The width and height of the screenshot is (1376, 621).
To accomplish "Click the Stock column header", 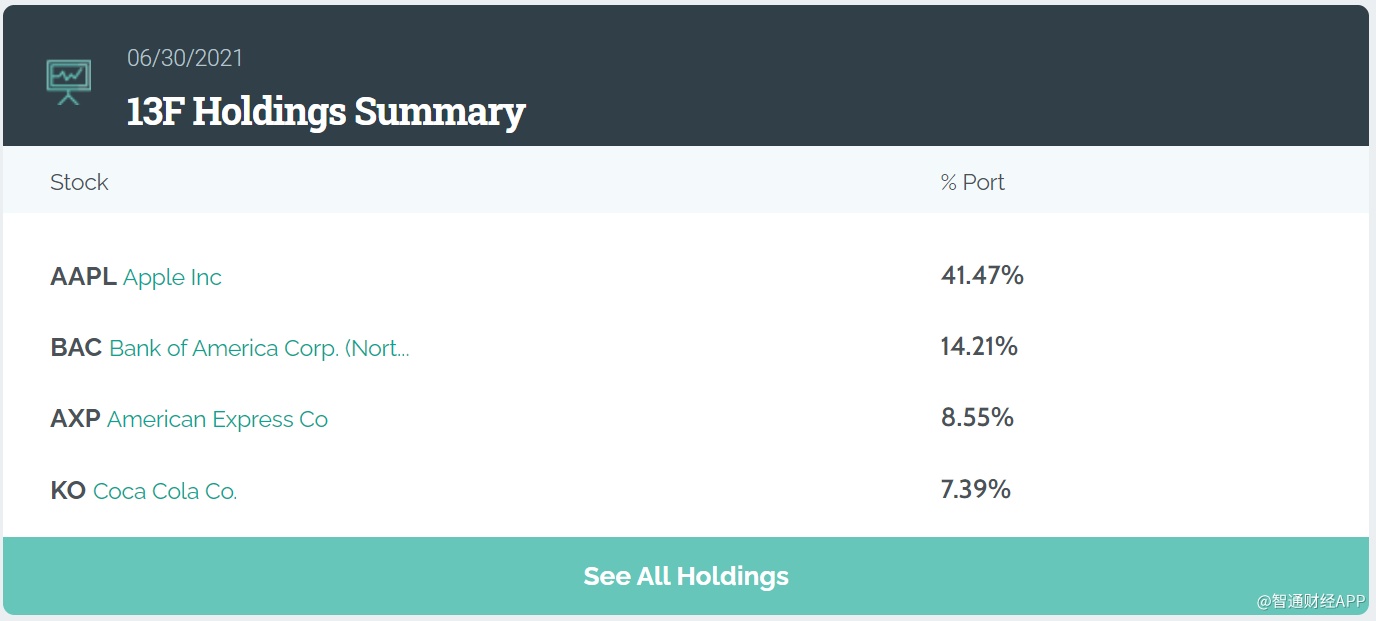I will [x=79, y=182].
